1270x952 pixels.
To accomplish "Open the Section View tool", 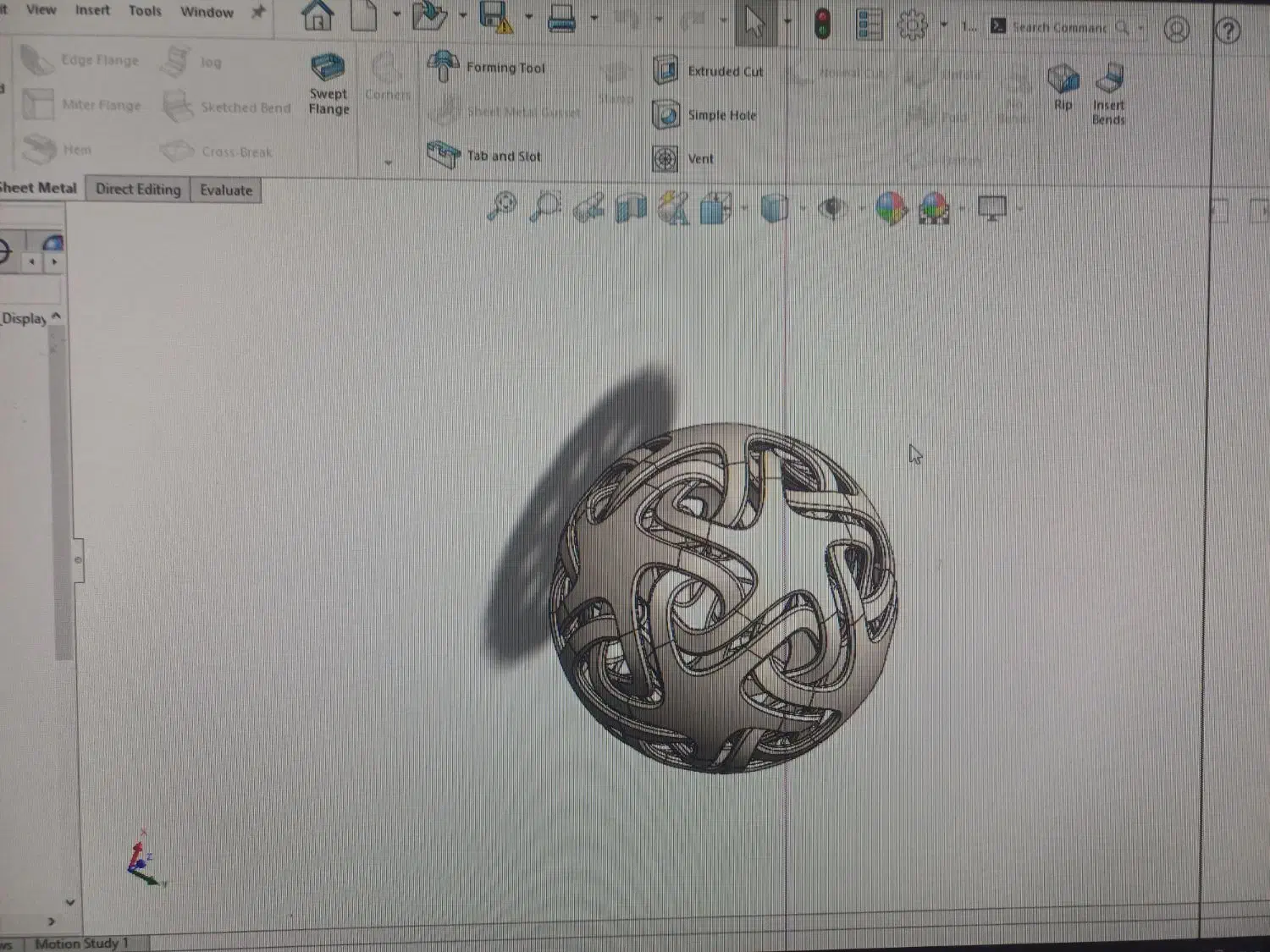I will click(x=629, y=208).
